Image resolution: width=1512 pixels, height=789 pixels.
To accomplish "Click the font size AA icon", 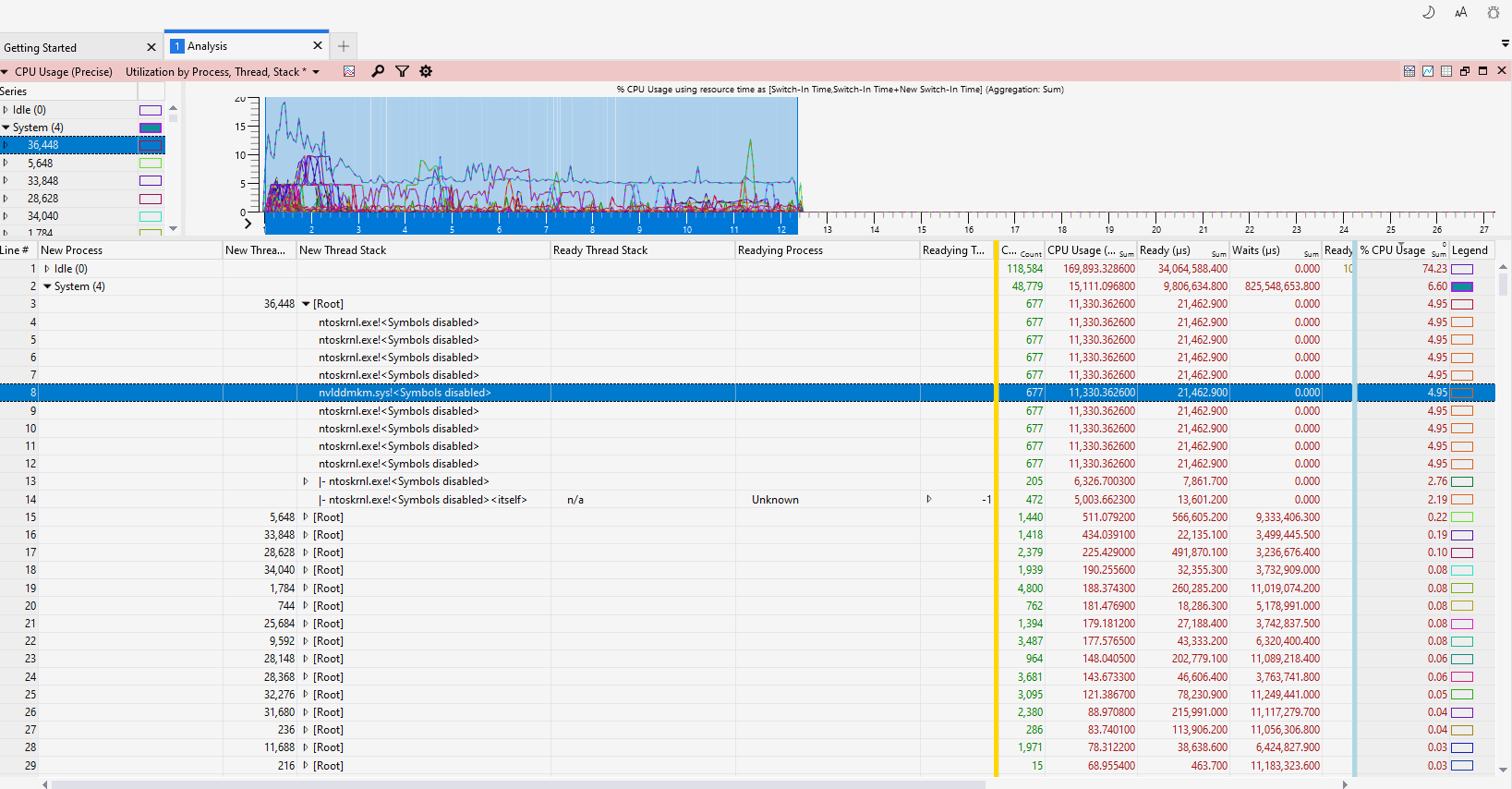I will click(x=1460, y=12).
